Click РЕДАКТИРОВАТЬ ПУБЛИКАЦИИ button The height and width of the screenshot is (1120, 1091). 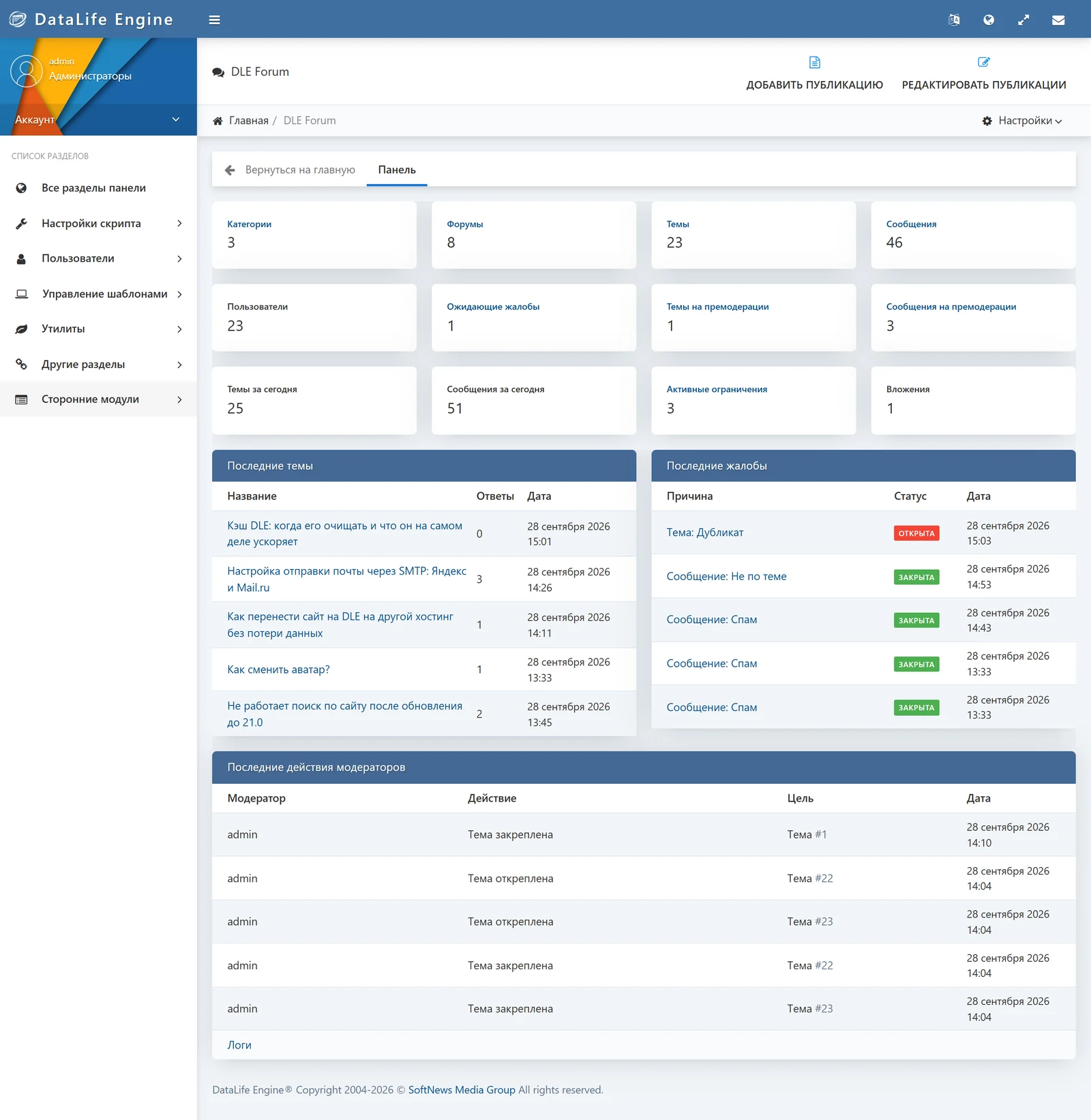coord(984,73)
